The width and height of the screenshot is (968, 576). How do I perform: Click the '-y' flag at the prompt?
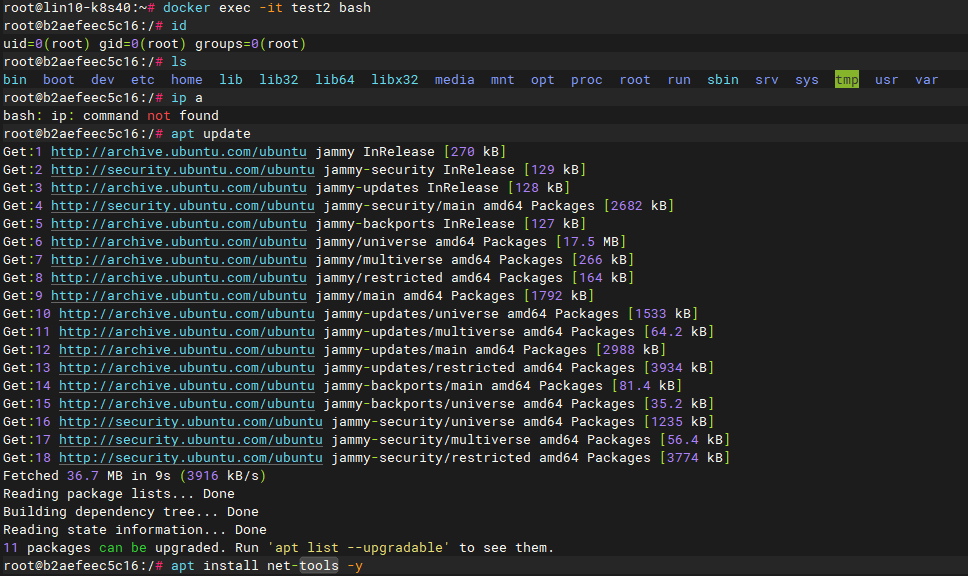354,566
